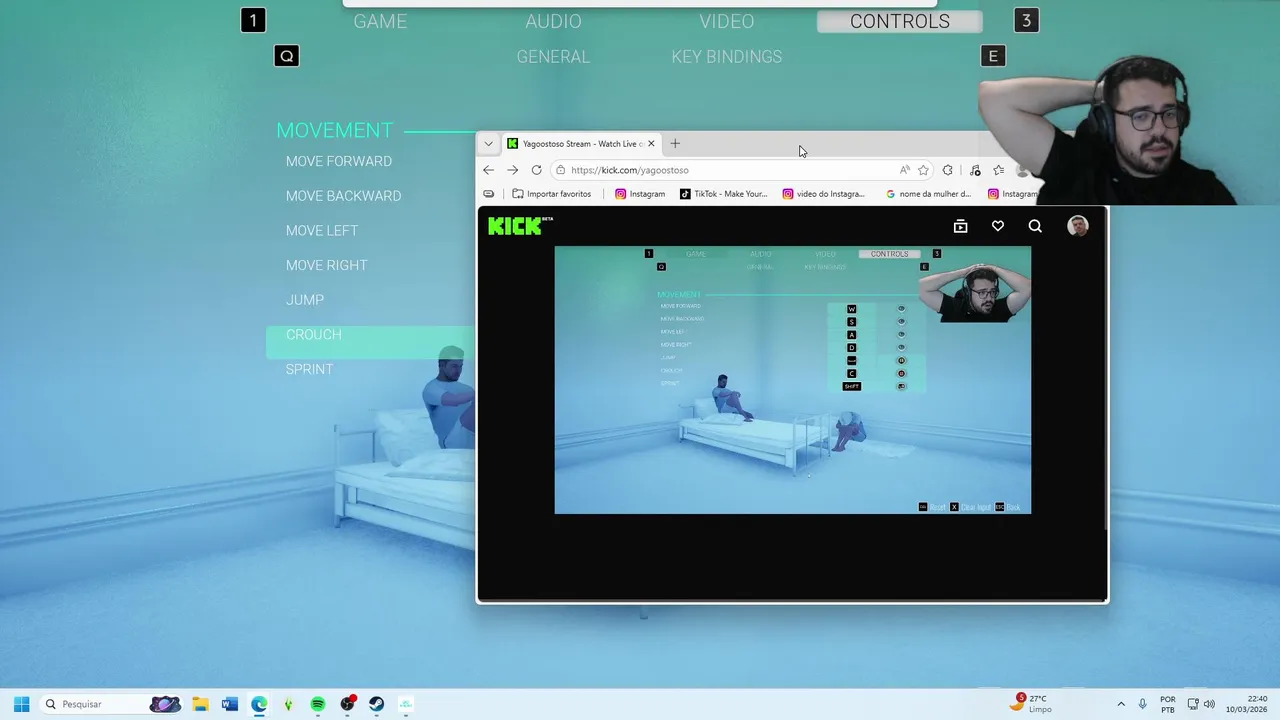Image resolution: width=1280 pixels, height=720 pixels.
Task: Expand the browser tab list chevron
Action: pos(488,143)
